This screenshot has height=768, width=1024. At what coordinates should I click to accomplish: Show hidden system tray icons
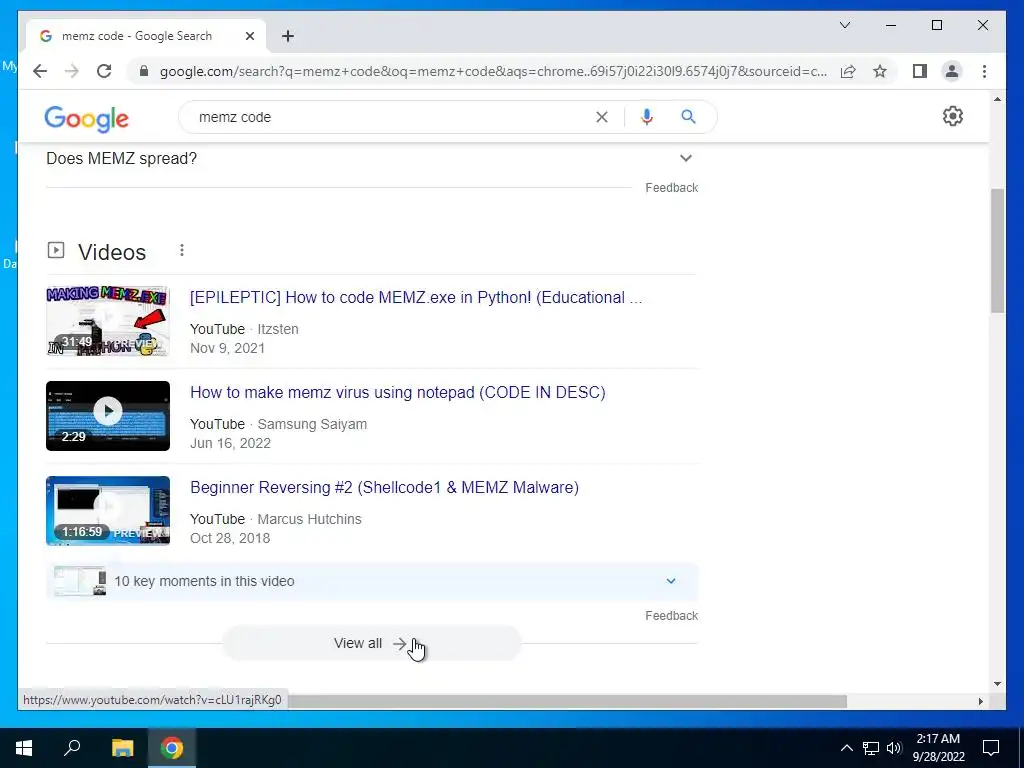846,748
